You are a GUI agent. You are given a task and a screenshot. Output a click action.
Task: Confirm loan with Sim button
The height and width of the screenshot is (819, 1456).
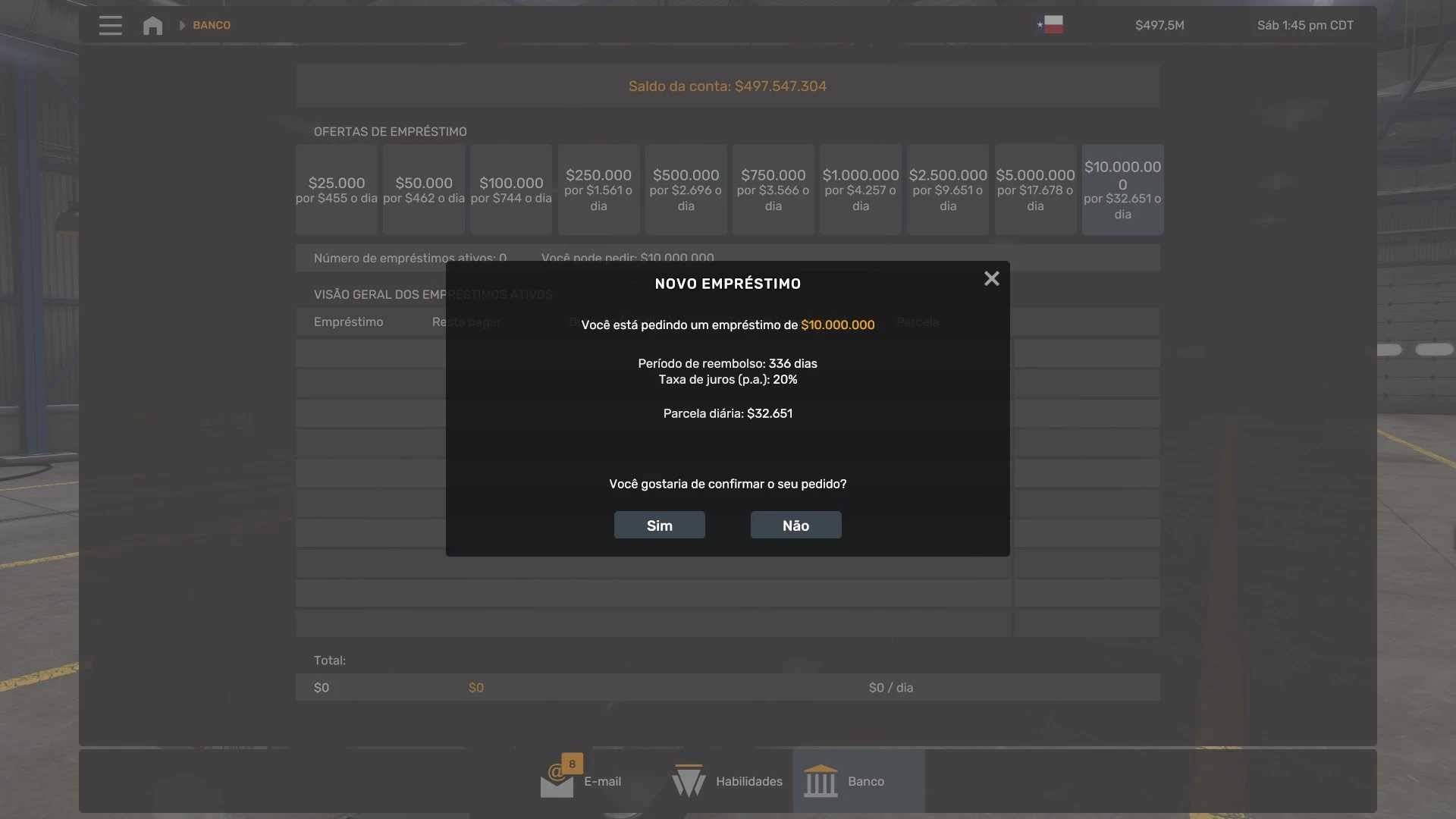point(659,525)
